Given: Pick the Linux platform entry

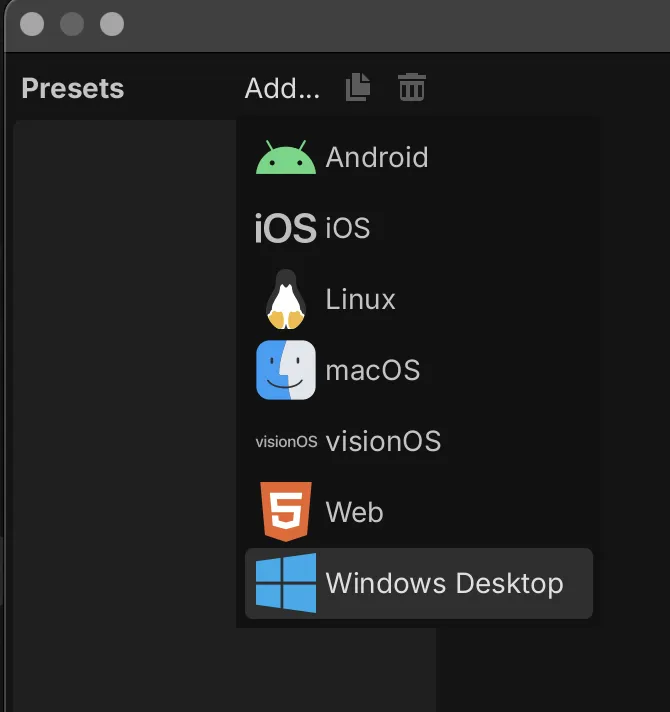Looking at the screenshot, I should pyautogui.click(x=419, y=299).
